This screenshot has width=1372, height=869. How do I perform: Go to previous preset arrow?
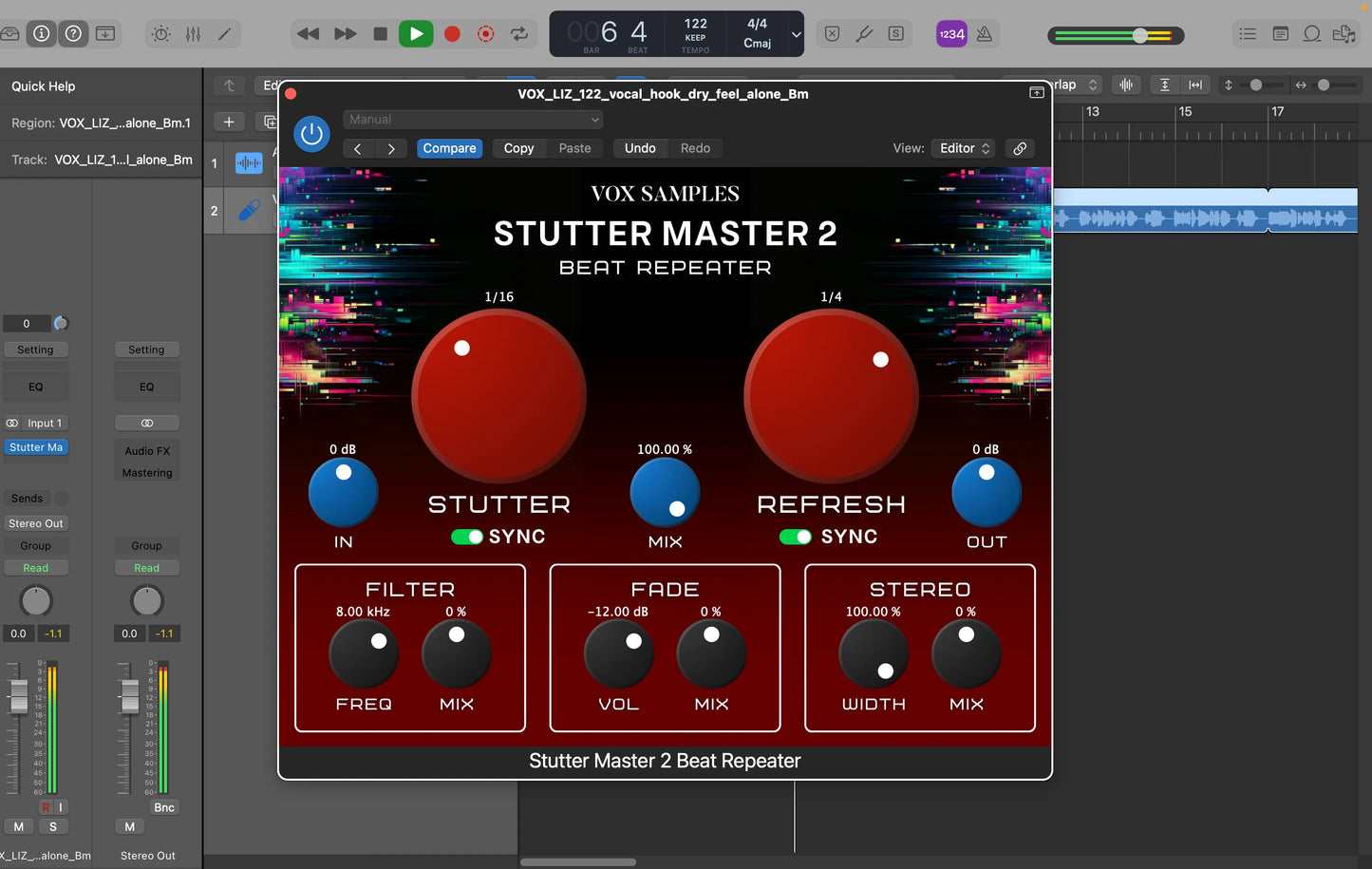(358, 148)
